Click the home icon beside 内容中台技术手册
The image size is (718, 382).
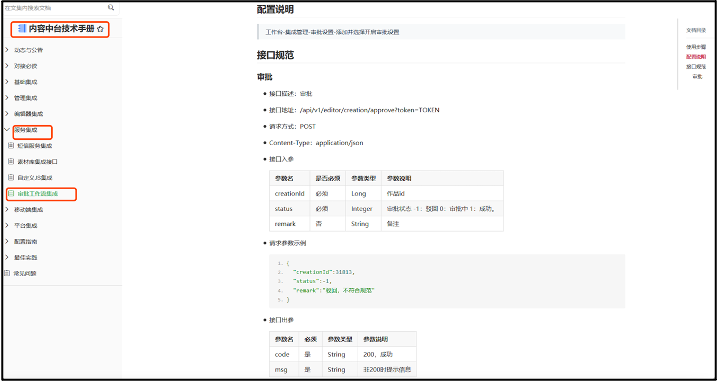coord(100,29)
